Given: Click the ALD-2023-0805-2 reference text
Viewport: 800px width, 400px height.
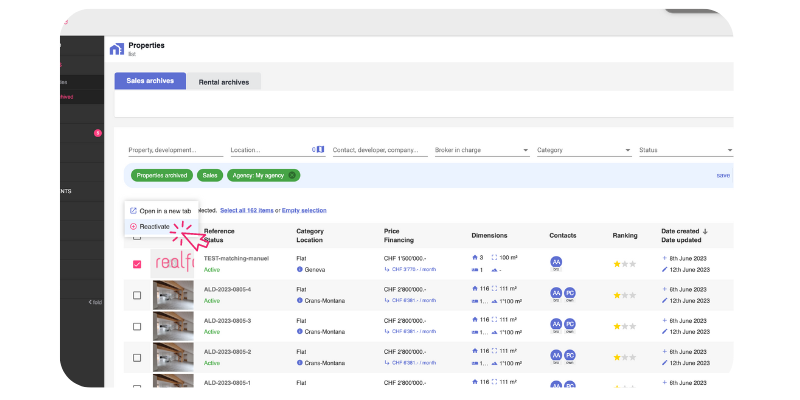Looking at the screenshot, I should (228, 352).
